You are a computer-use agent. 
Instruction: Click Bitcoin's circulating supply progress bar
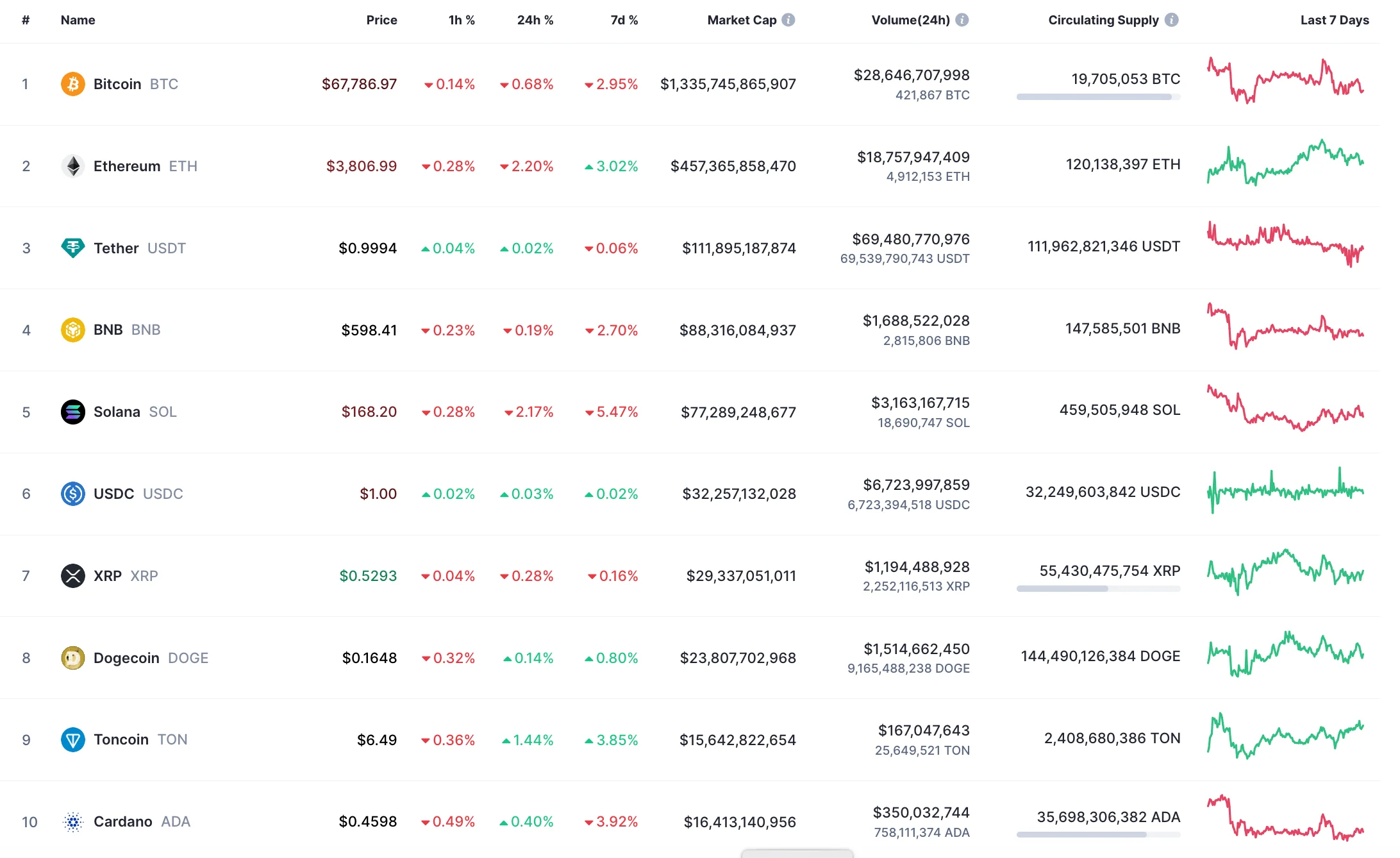[x=1097, y=97]
